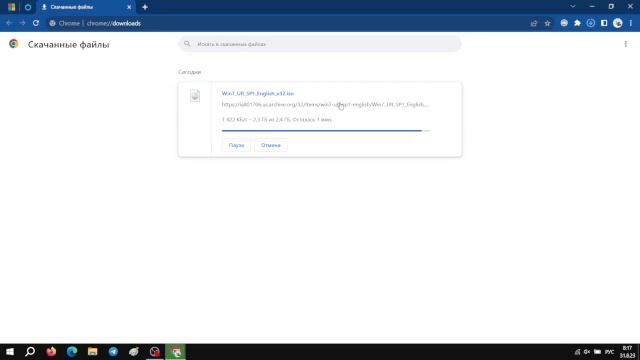Pause the download with Пауза button
Viewport: 640px width, 360px height.
click(x=236, y=145)
